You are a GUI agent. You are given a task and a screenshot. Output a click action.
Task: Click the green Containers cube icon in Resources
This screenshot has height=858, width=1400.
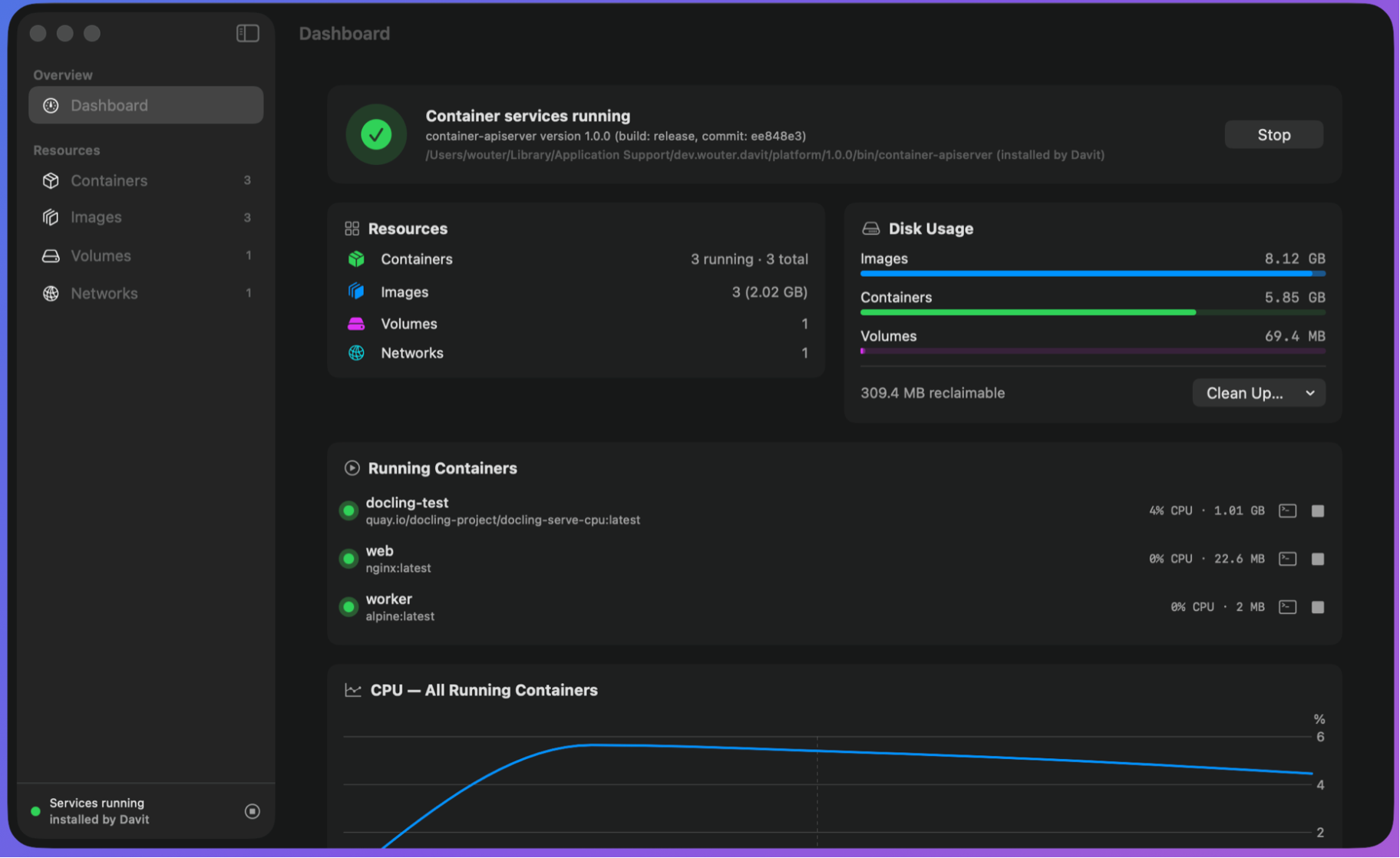pos(356,259)
